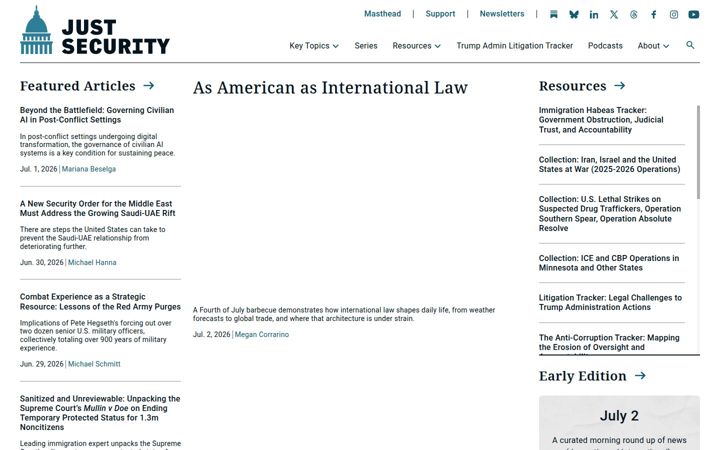Click the 'Jun. 29, 2026' date text
Viewport: 720px width, 450px height.
[x=41, y=364]
